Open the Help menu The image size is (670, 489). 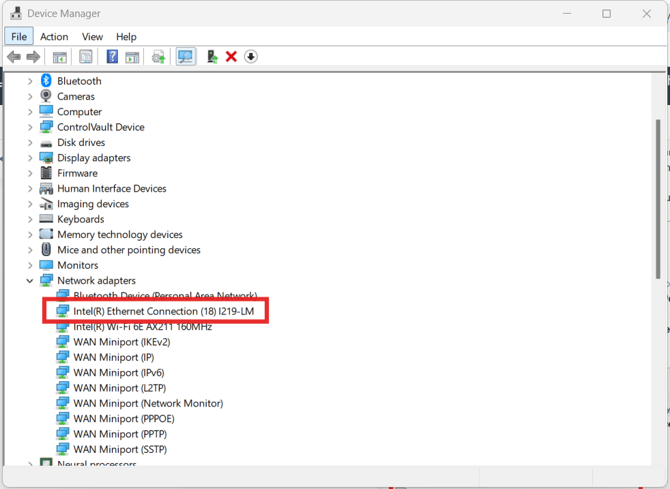click(126, 37)
